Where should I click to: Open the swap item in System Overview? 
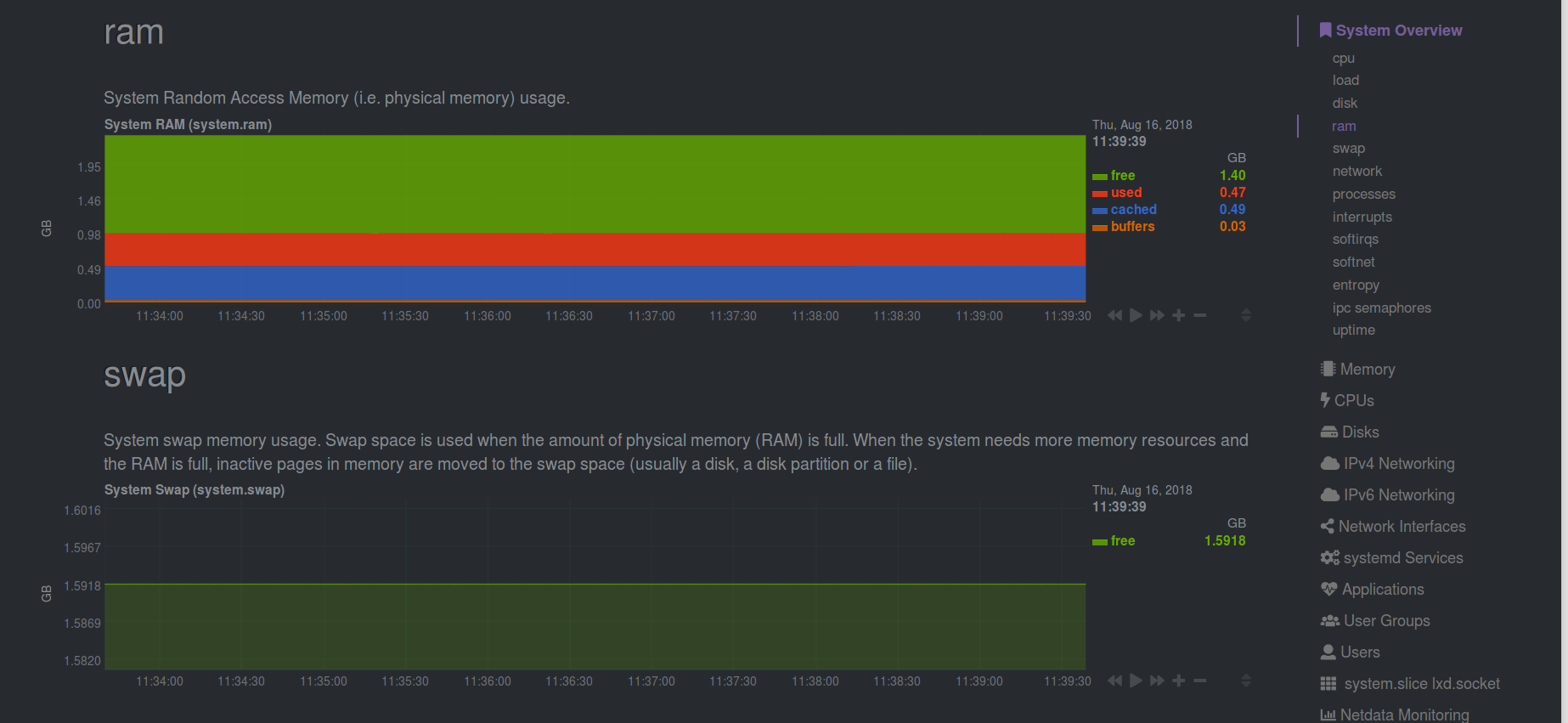(x=1349, y=148)
